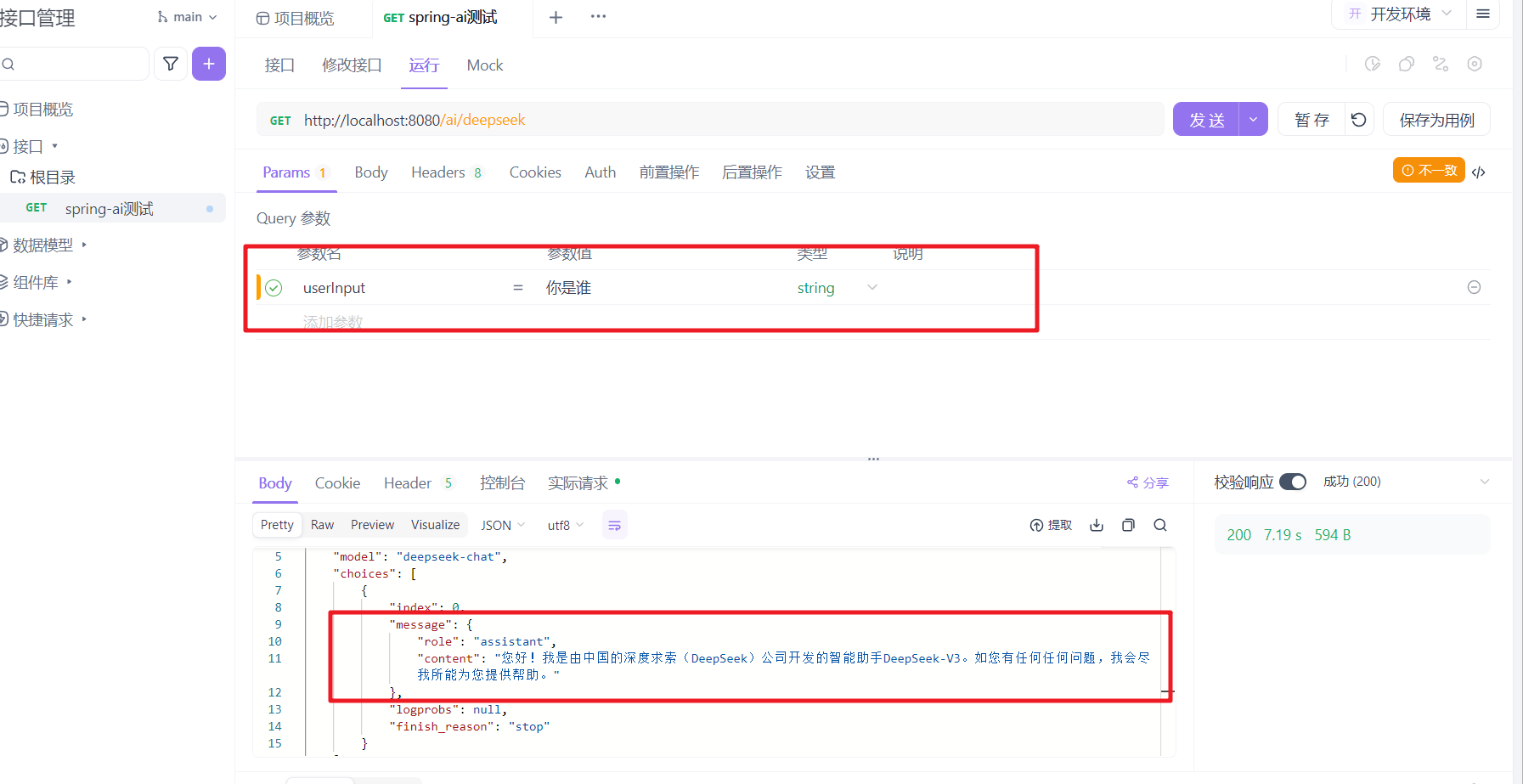This screenshot has height=784, width=1523.
Task: Switch response view to Visualize
Action: click(435, 525)
